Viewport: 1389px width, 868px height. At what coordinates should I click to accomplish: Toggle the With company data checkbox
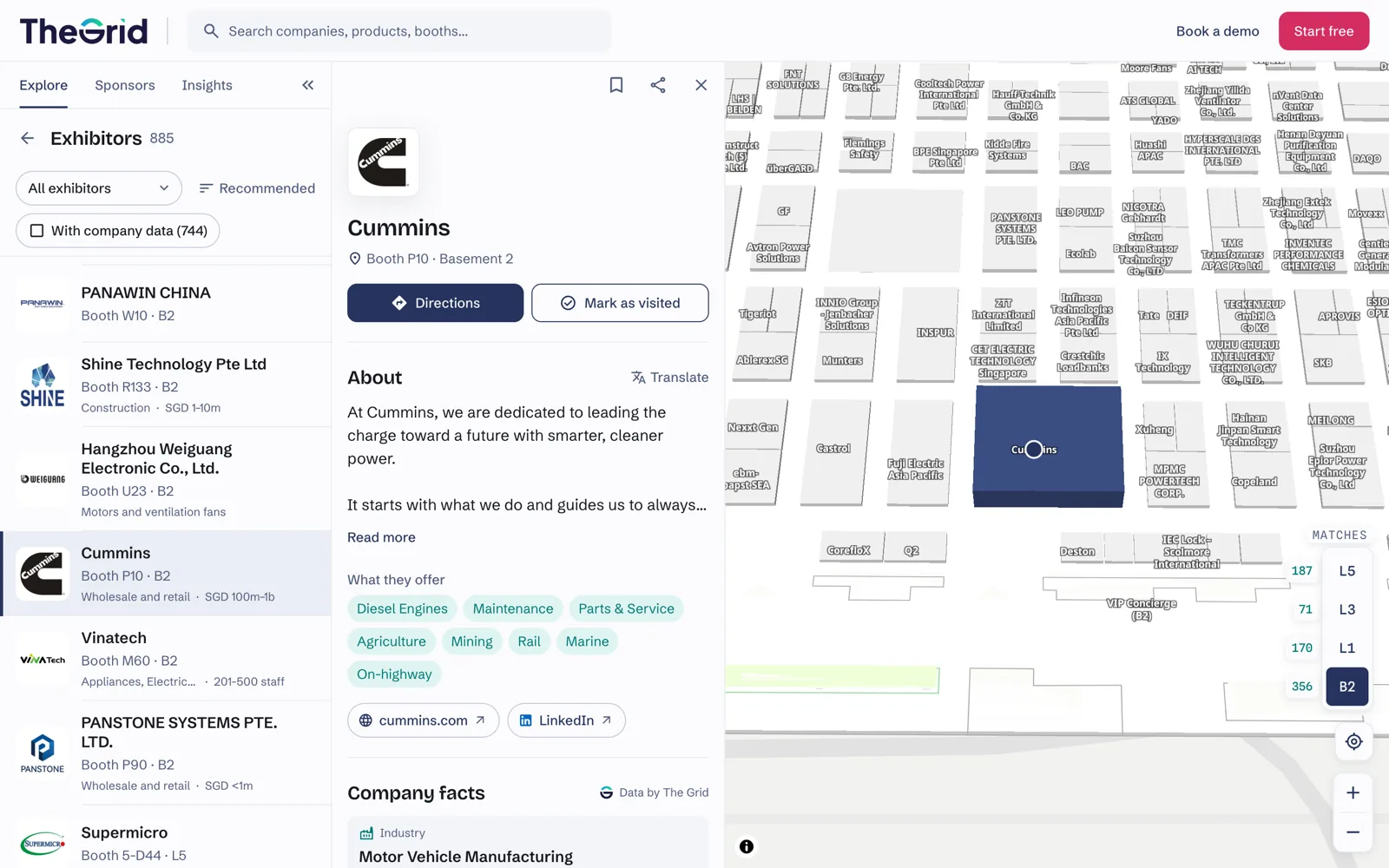tap(36, 231)
